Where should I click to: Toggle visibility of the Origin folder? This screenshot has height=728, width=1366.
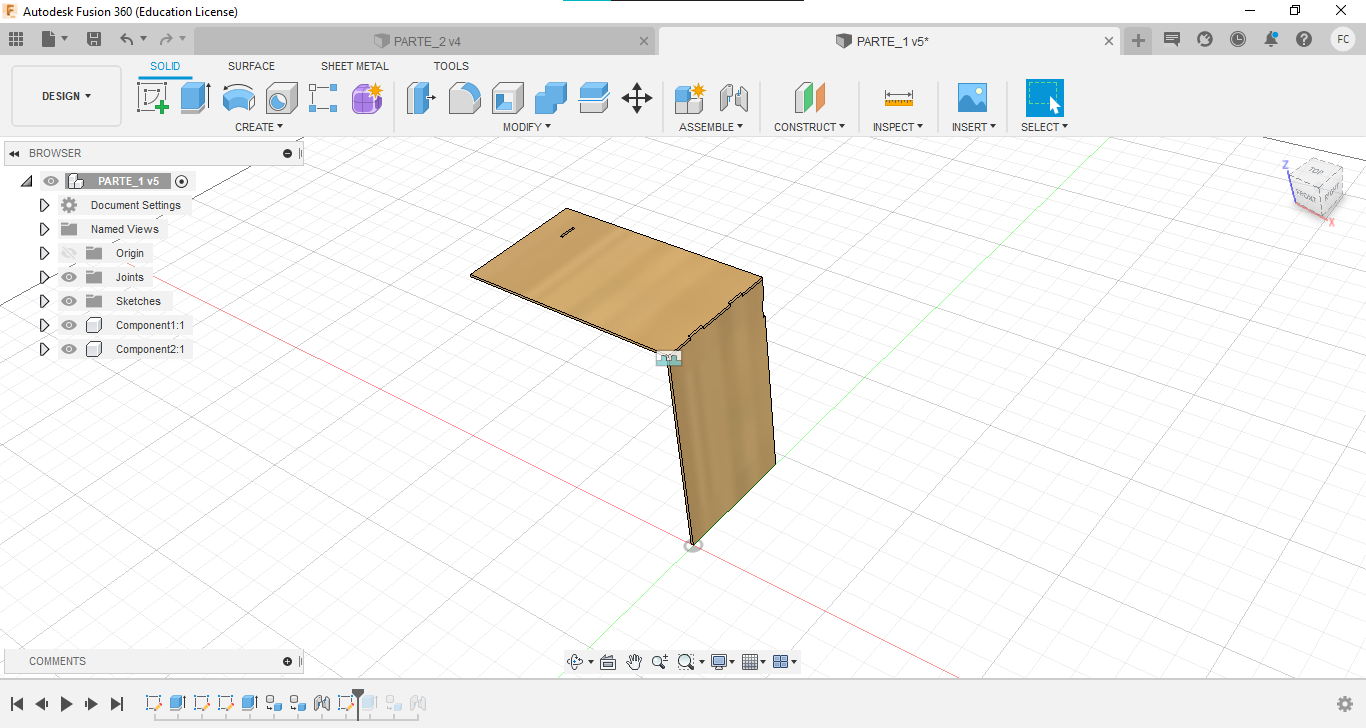[x=69, y=253]
